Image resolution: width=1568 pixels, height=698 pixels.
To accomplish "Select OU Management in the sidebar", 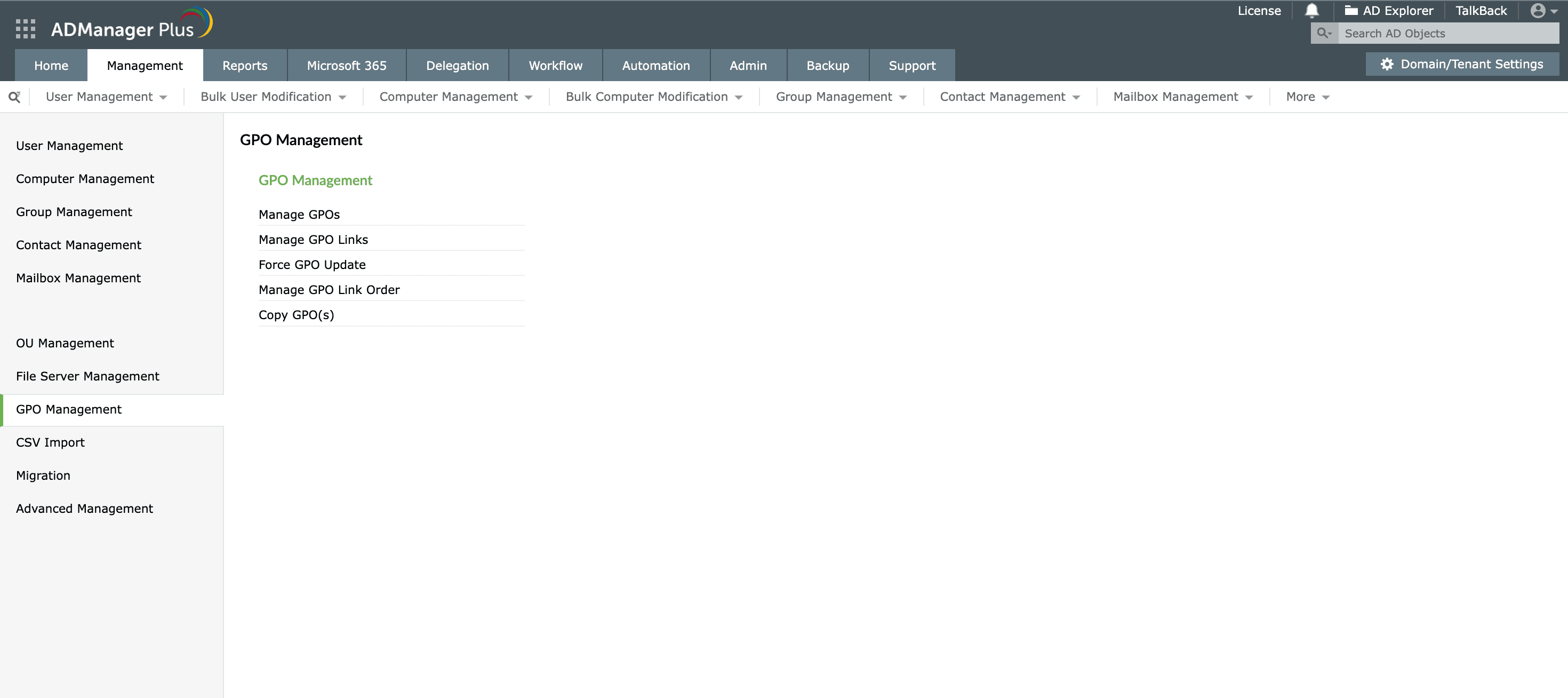I will (x=65, y=343).
